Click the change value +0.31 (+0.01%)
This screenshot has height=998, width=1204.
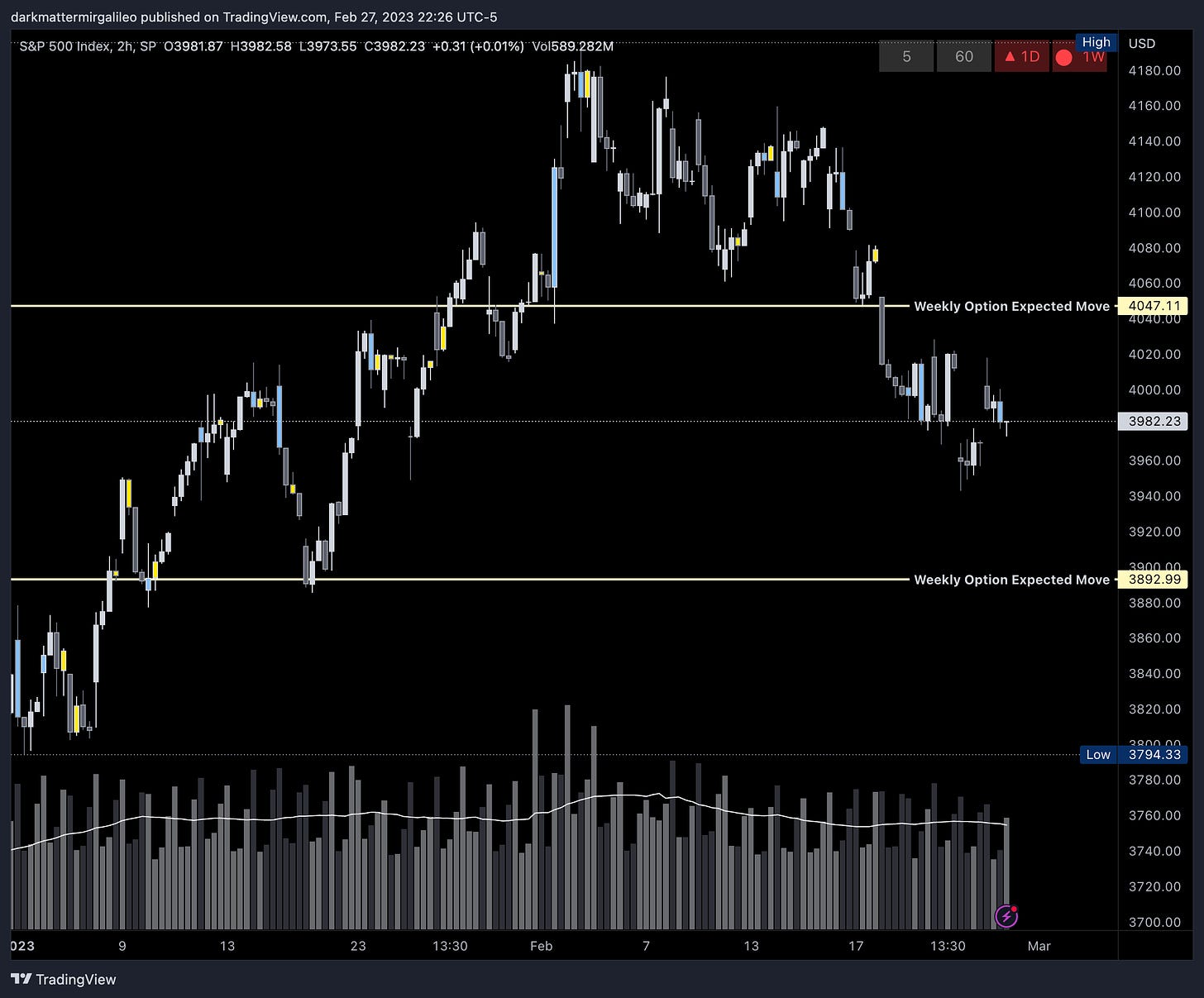pos(478,46)
